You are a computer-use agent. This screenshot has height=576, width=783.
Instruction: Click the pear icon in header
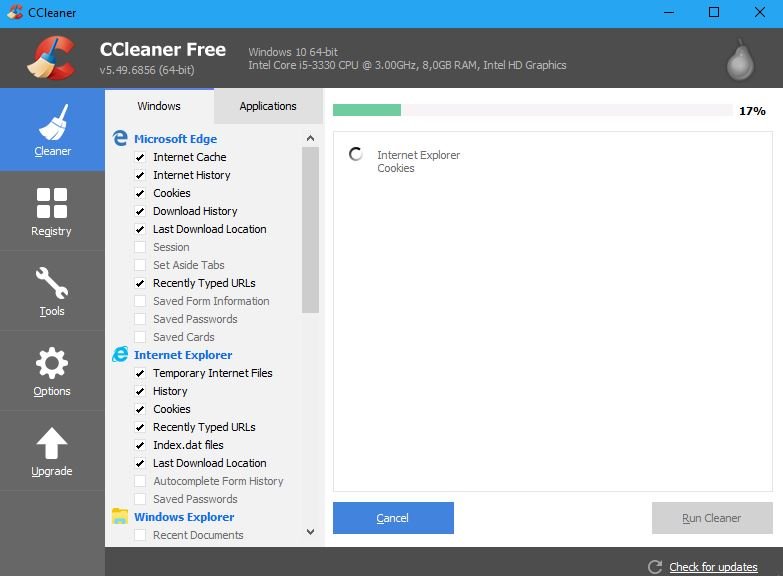[740, 59]
